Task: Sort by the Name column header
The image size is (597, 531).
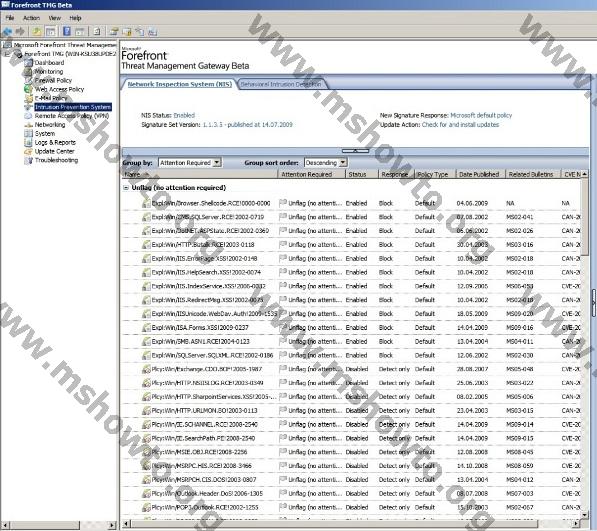Action: [200, 174]
